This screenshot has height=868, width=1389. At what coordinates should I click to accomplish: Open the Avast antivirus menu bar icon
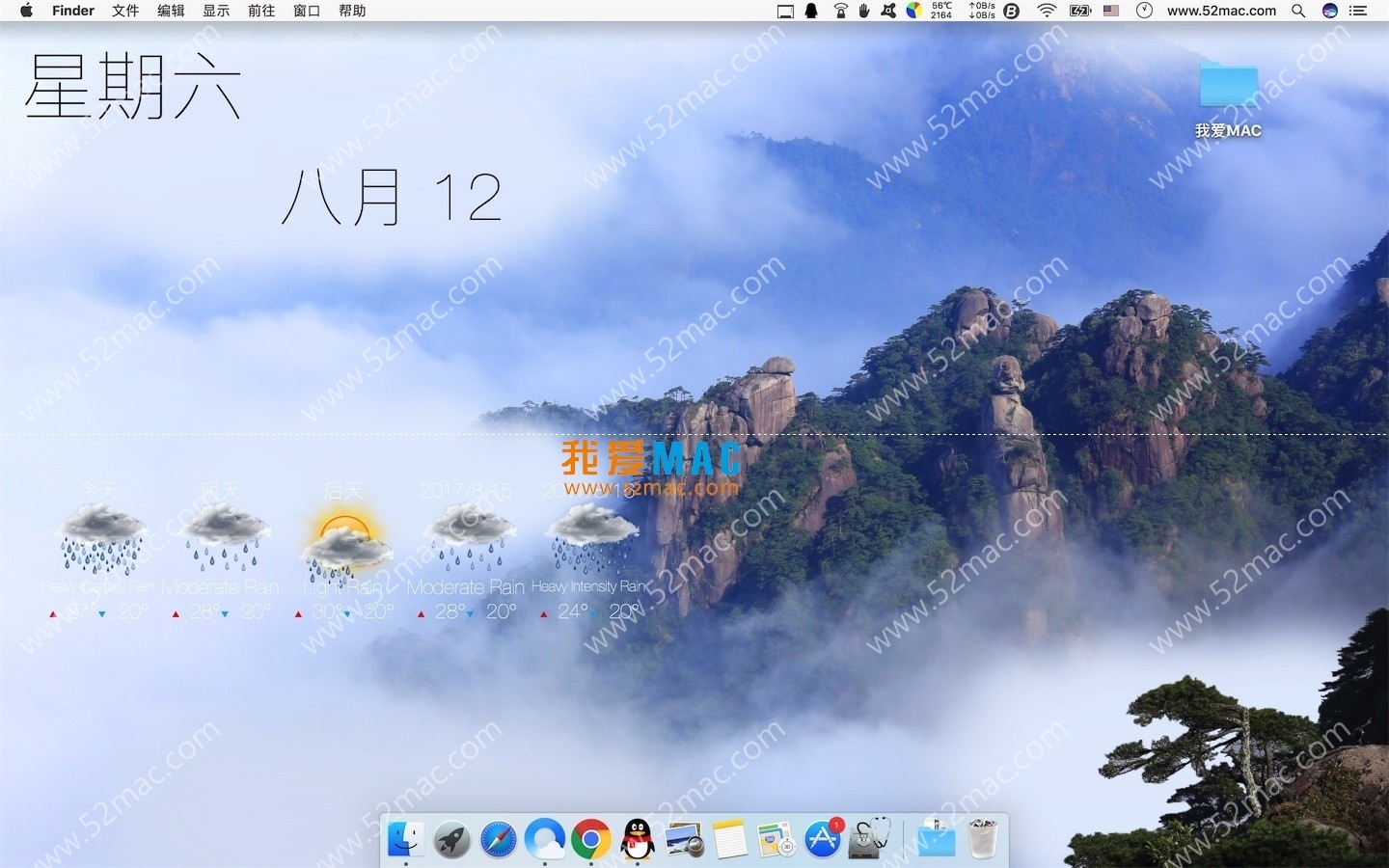(889, 11)
